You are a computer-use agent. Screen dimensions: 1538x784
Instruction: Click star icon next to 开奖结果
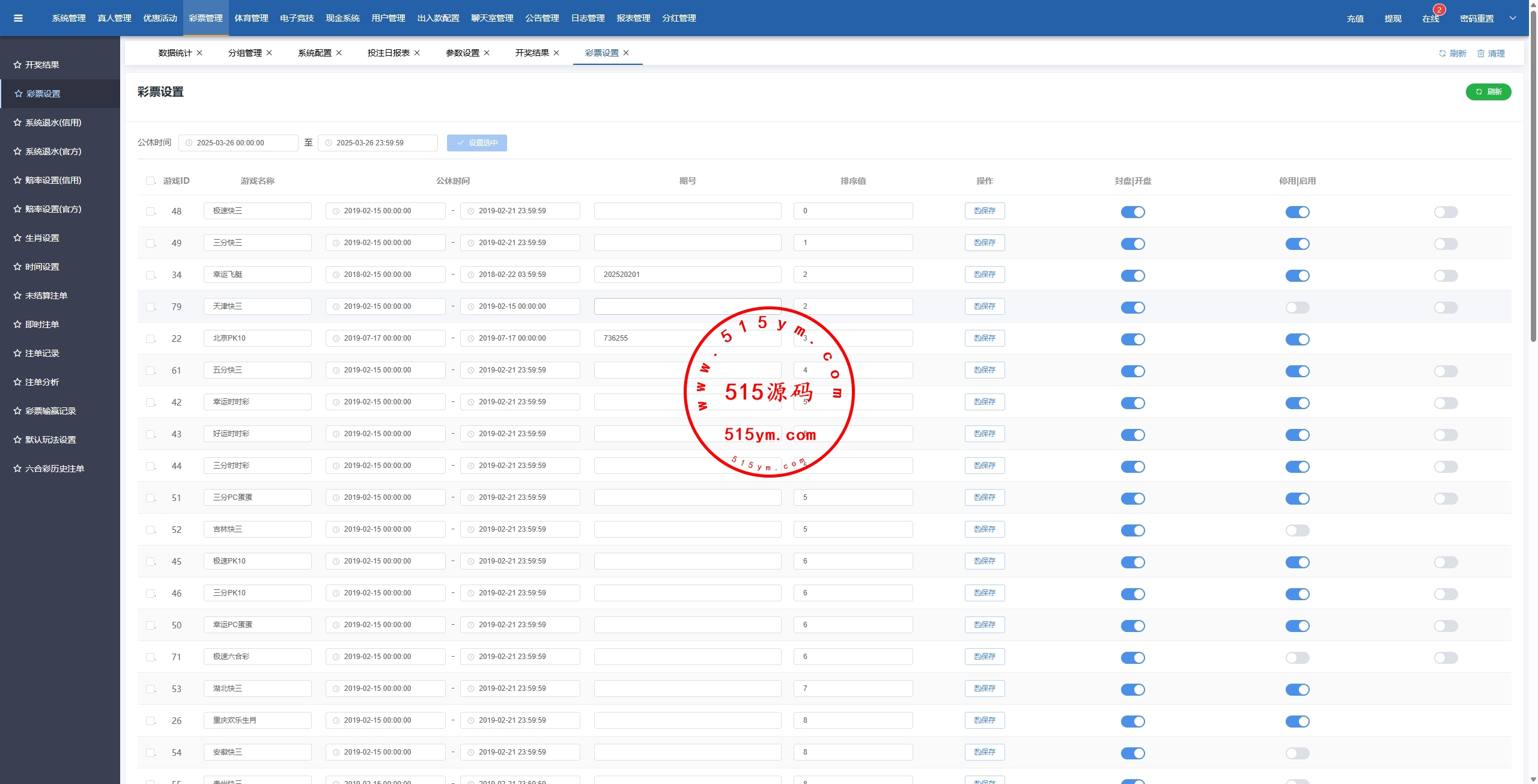17,65
